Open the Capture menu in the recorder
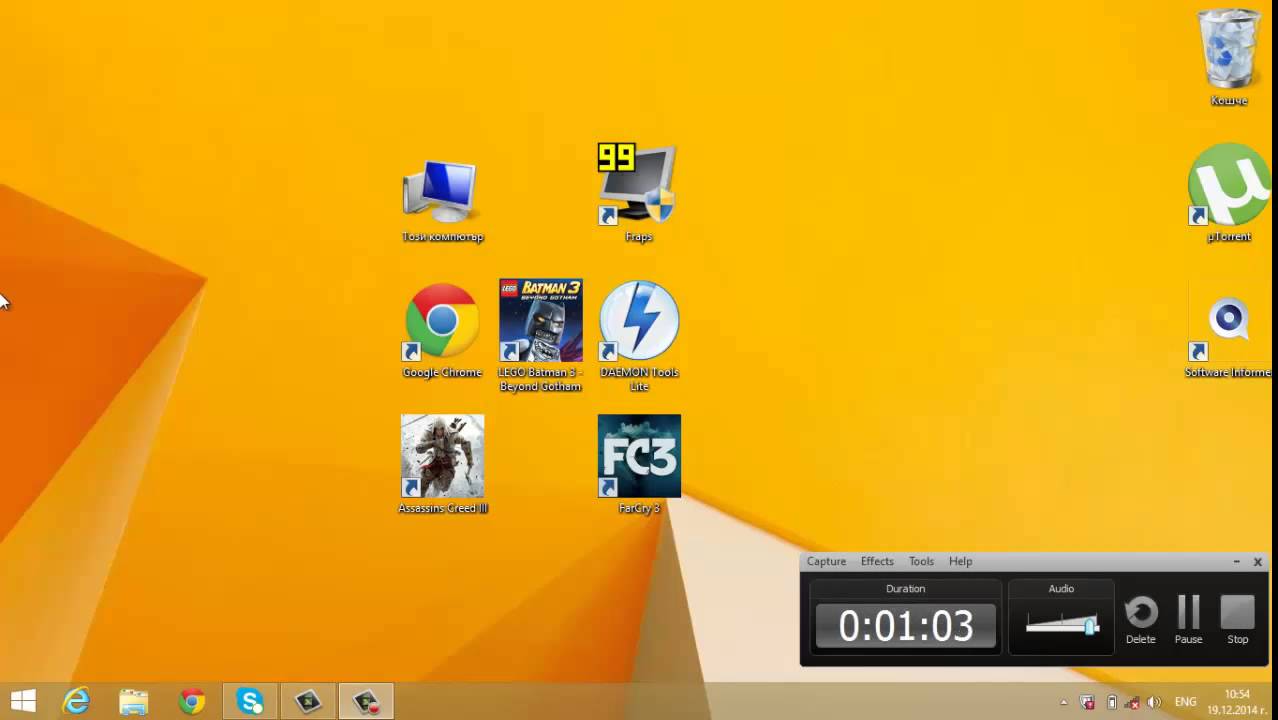 point(826,561)
